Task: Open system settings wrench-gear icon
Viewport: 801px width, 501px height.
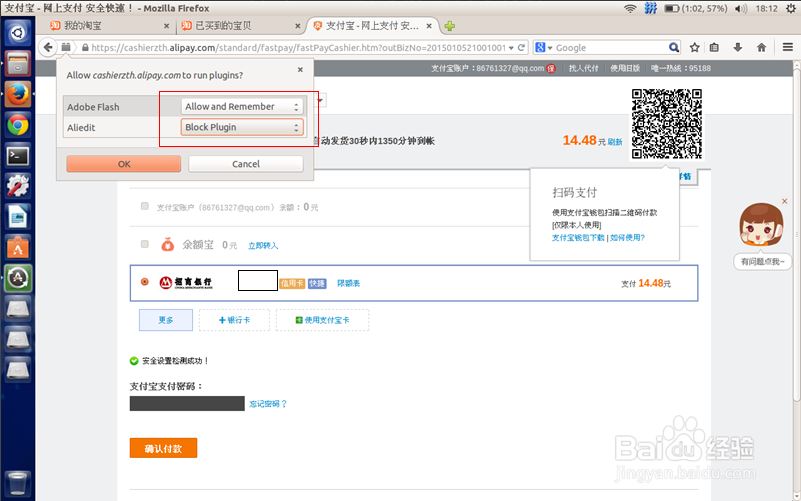Action: [x=17, y=186]
